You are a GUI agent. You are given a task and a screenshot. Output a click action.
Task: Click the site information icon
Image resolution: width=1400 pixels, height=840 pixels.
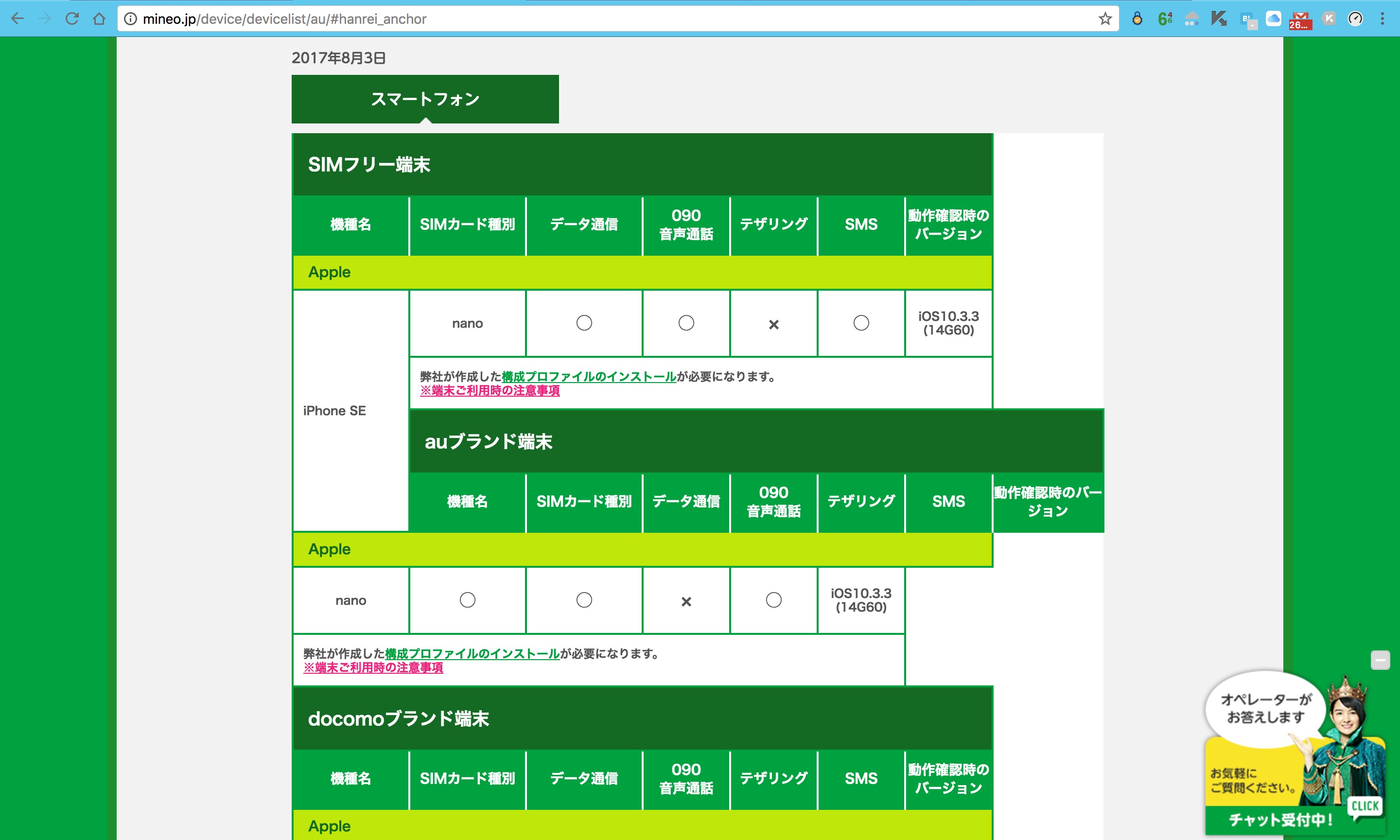click(130, 18)
